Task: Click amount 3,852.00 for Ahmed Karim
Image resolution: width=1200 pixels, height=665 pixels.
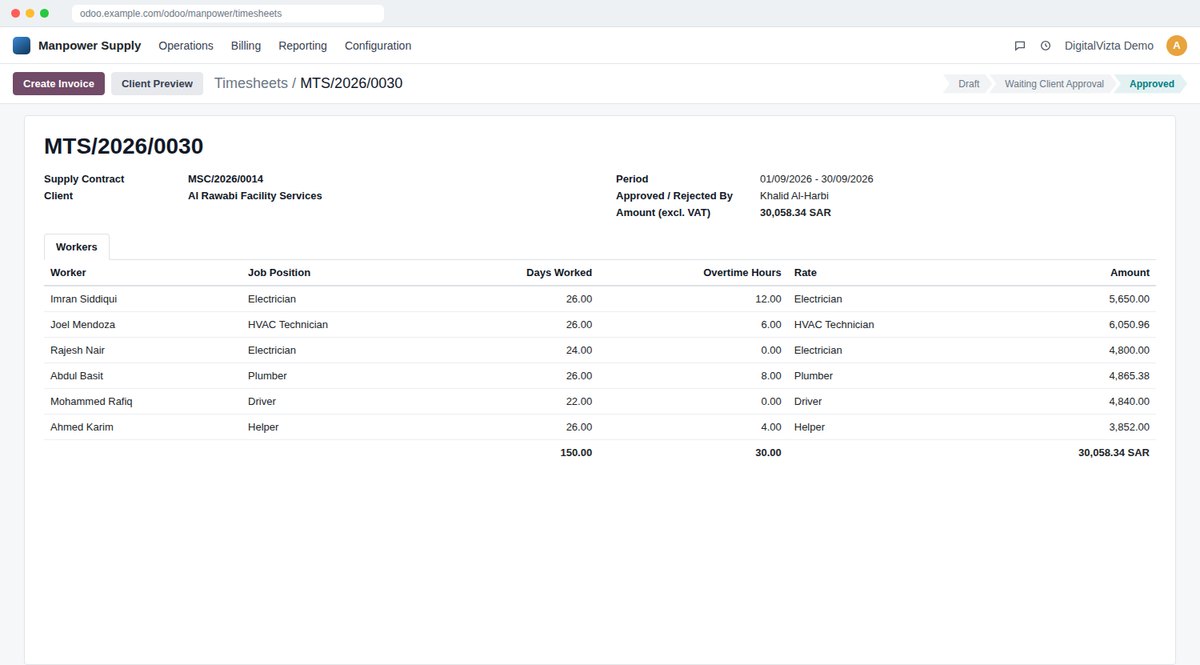Action: click(1129, 427)
